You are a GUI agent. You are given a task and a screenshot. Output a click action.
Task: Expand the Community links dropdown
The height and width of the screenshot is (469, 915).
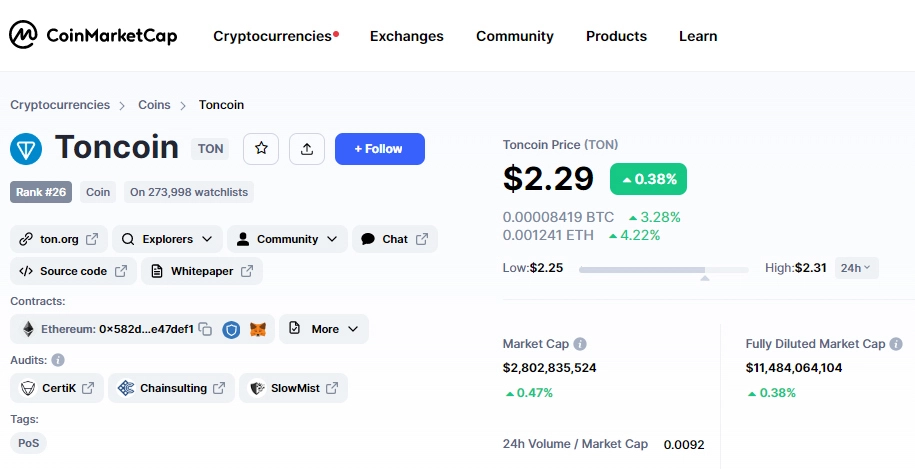287,239
